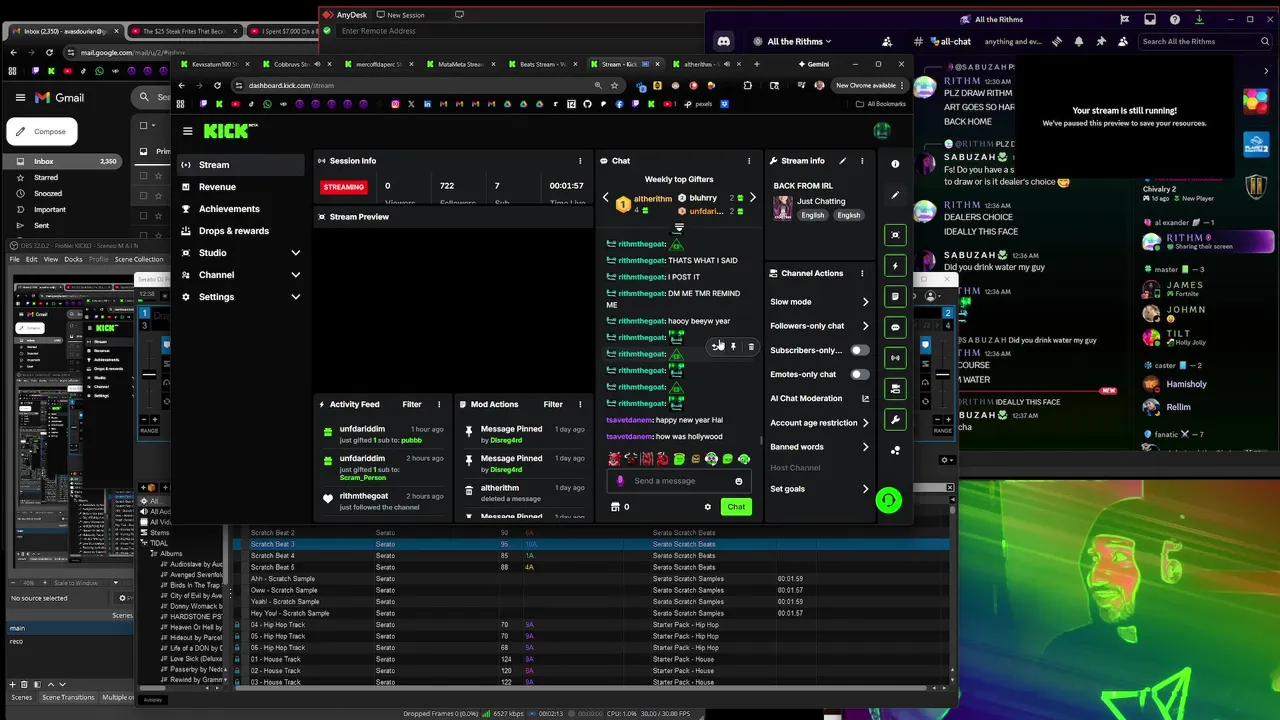This screenshot has width=1280, height=720.
Task: Open the Kick hamburger menu
Action: tap(187, 131)
